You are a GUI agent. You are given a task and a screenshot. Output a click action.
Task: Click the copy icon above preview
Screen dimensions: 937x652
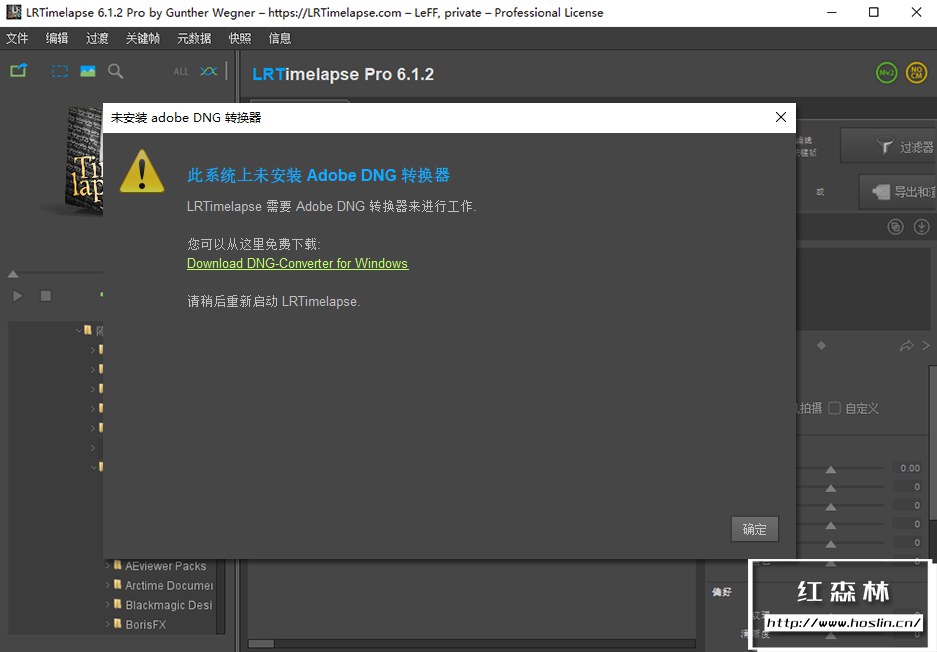pos(895,226)
